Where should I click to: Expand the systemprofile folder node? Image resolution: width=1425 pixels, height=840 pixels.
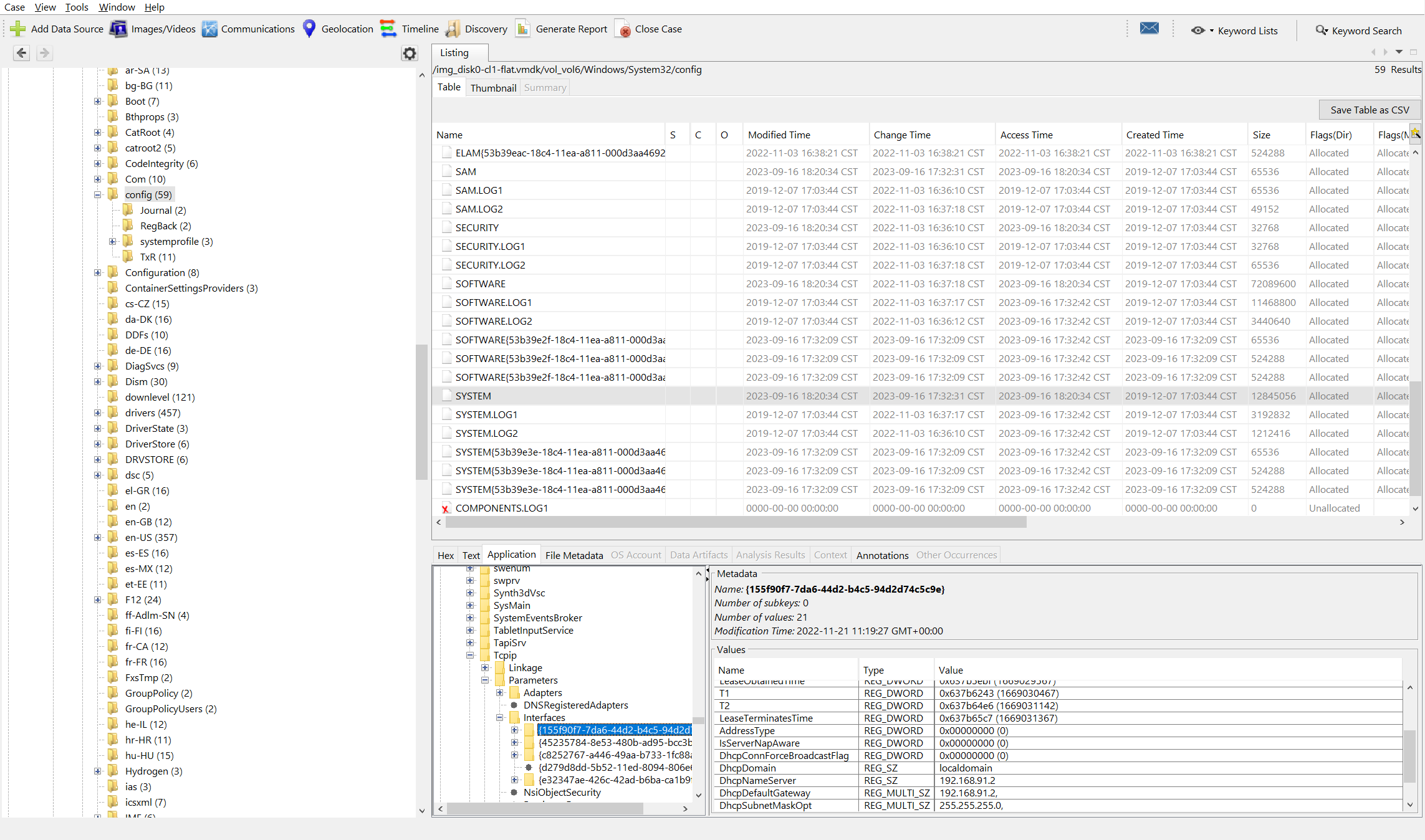tap(112, 241)
